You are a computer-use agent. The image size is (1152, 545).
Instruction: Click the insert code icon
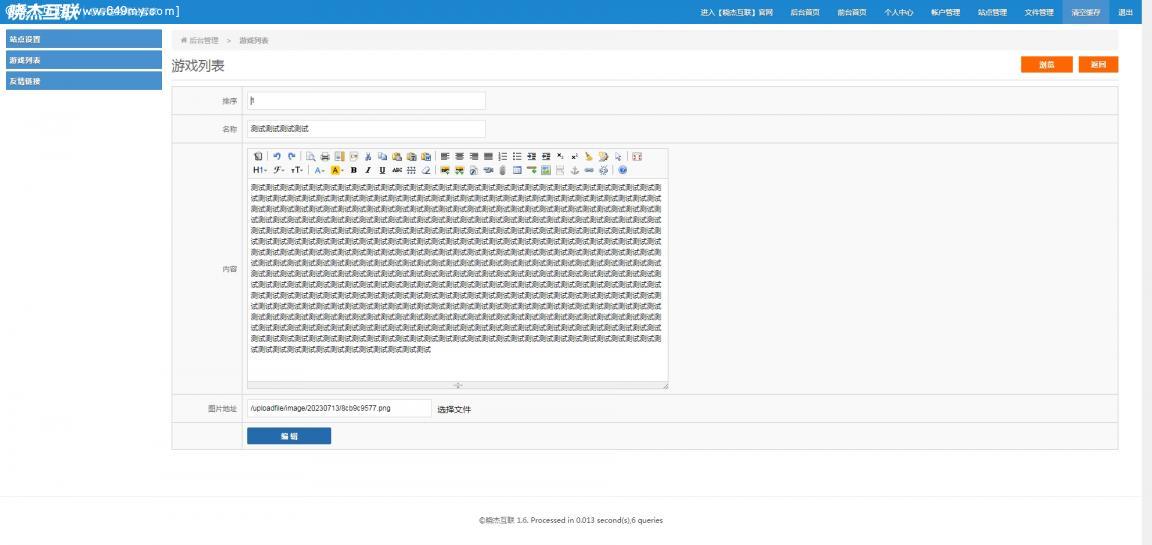coord(353,156)
